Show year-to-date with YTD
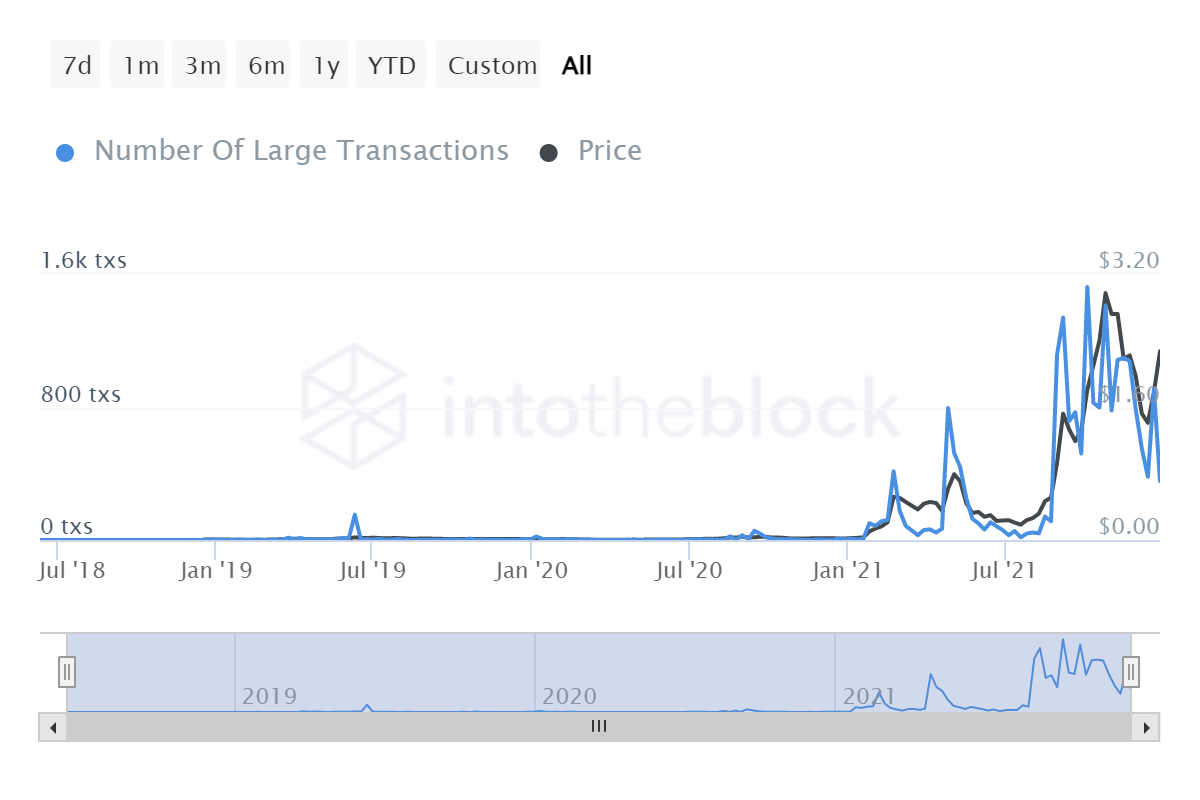This screenshot has height=800, width=1200. coord(391,66)
